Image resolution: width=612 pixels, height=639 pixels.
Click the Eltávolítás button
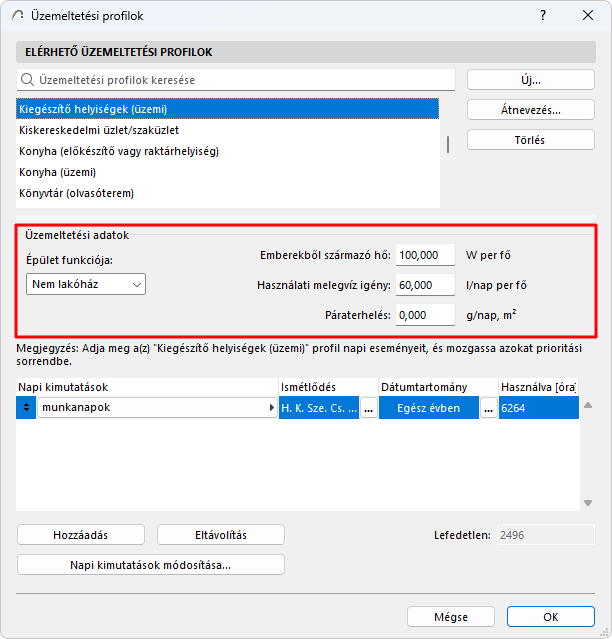pyautogui.click(x=221, y=535)
